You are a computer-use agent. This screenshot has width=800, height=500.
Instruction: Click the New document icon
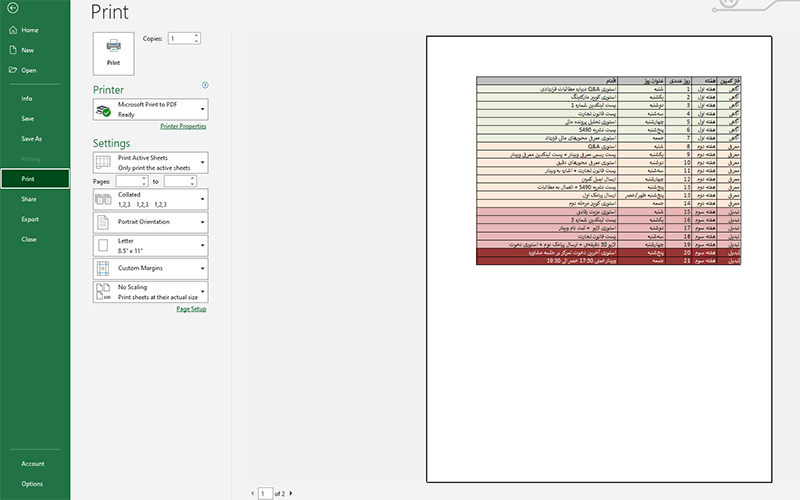coord(13,50)
